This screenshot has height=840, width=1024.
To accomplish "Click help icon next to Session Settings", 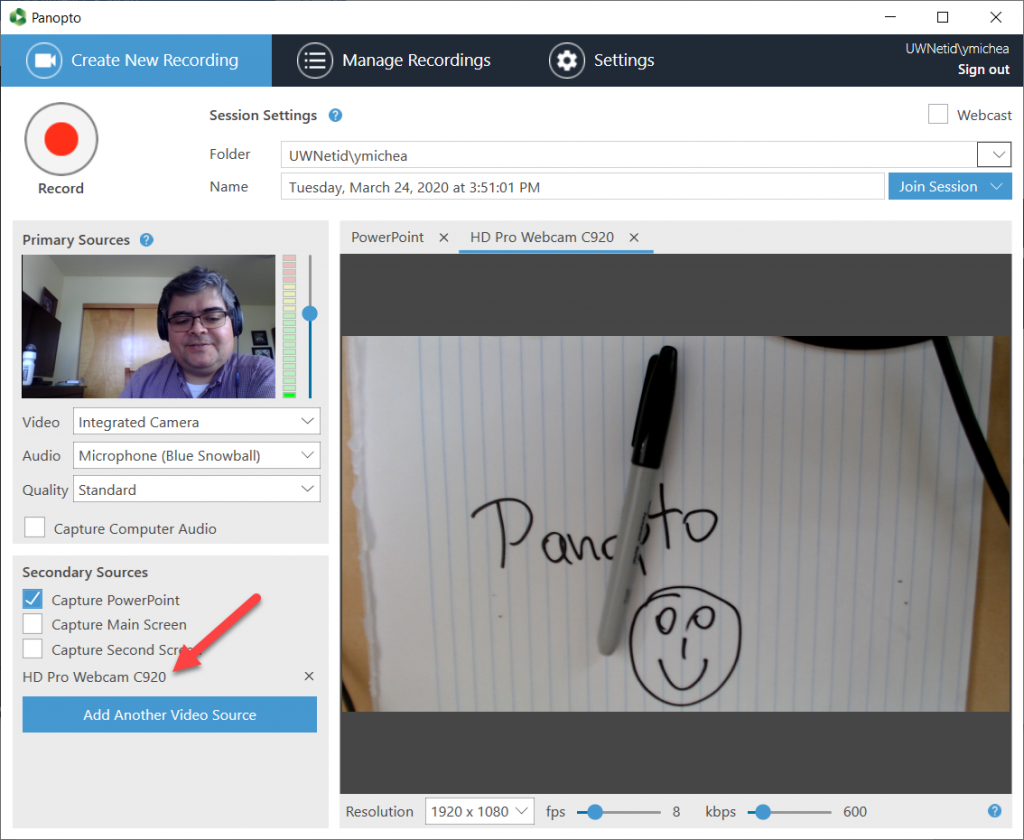I will point(336,115).
